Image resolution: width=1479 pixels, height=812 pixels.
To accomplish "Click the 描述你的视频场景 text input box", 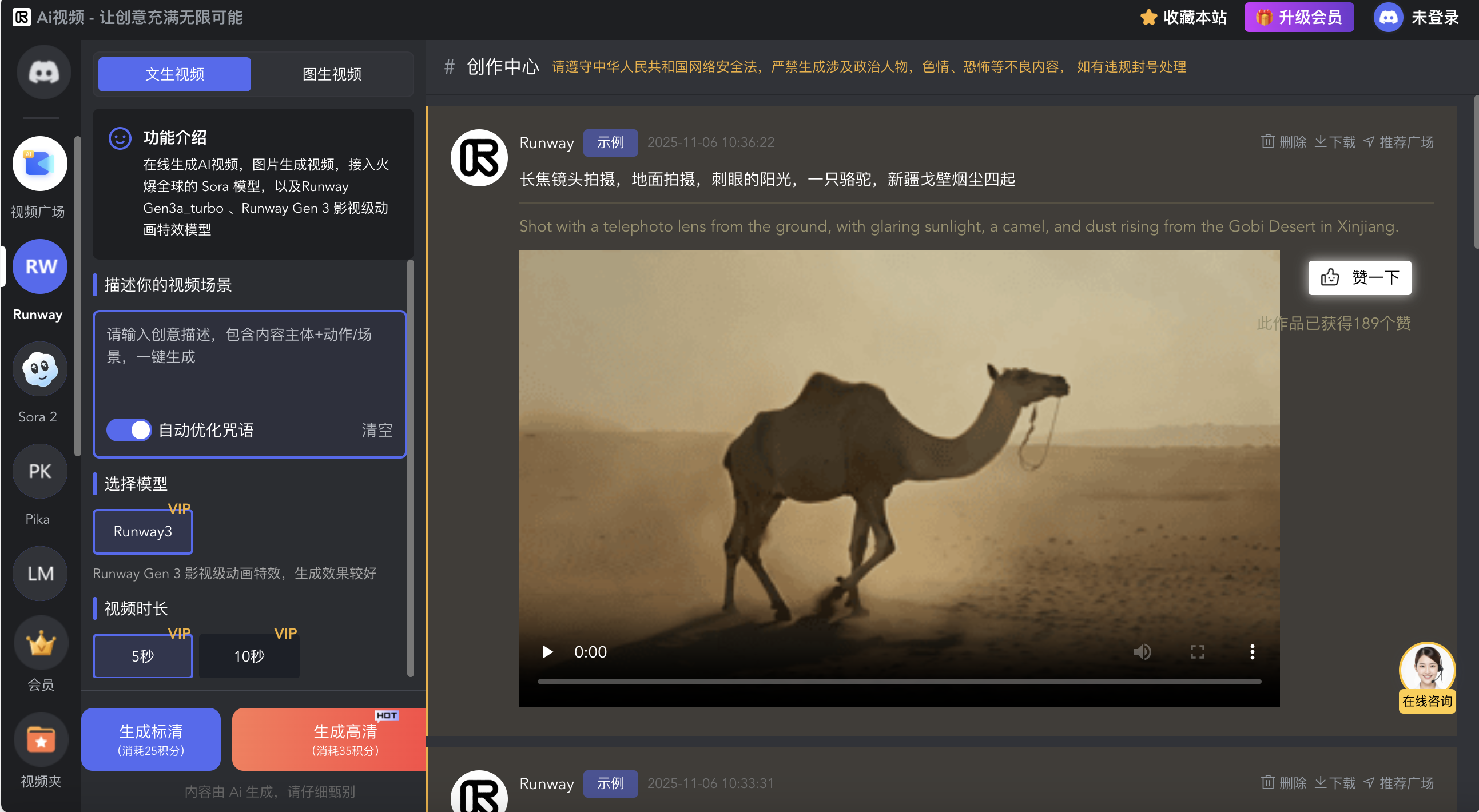I will tap(249, 361).
